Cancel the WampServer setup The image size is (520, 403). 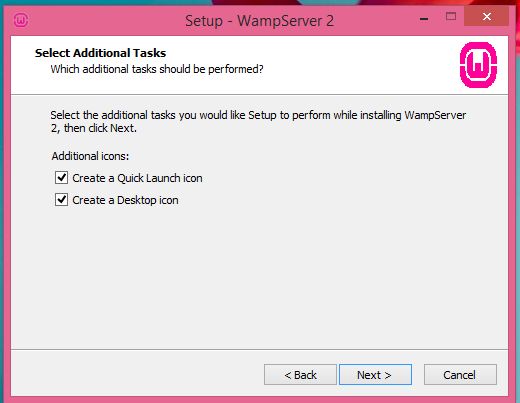click(x=460, y=375)
